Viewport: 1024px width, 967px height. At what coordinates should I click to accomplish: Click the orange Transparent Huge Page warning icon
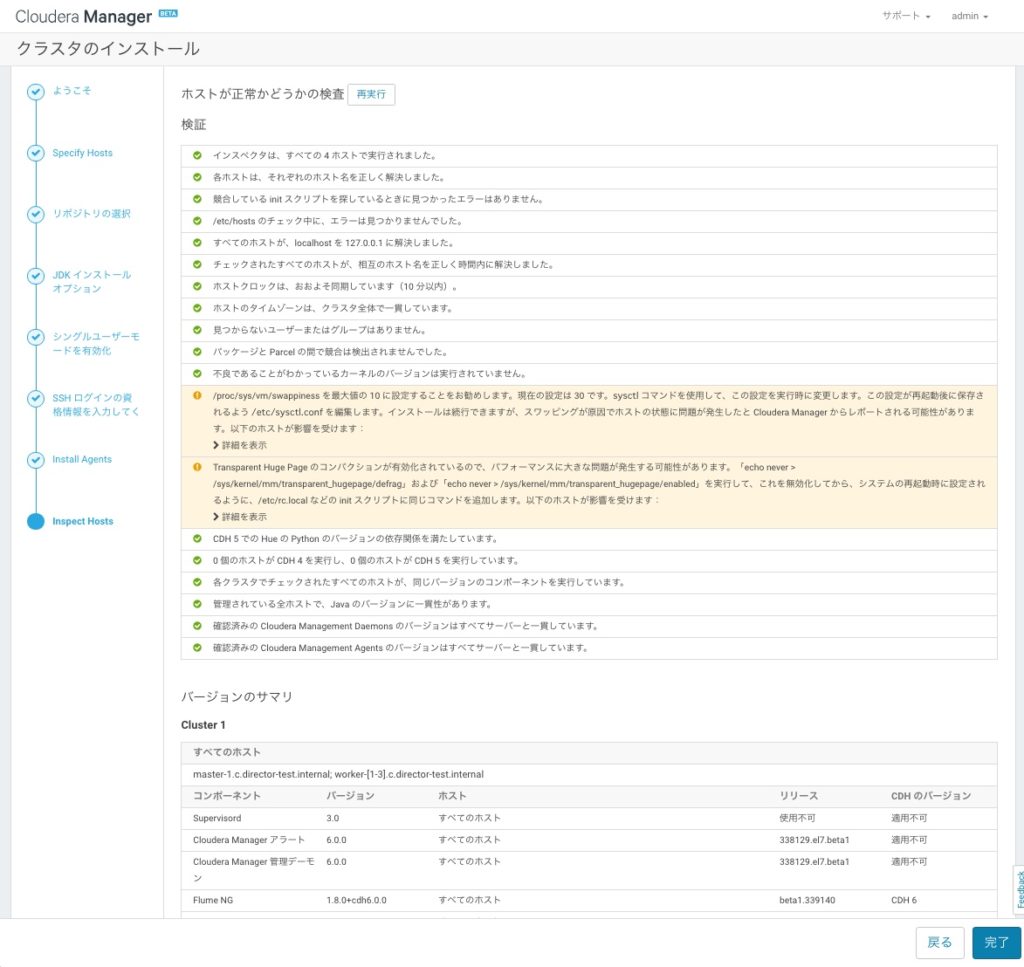[197, 467]
